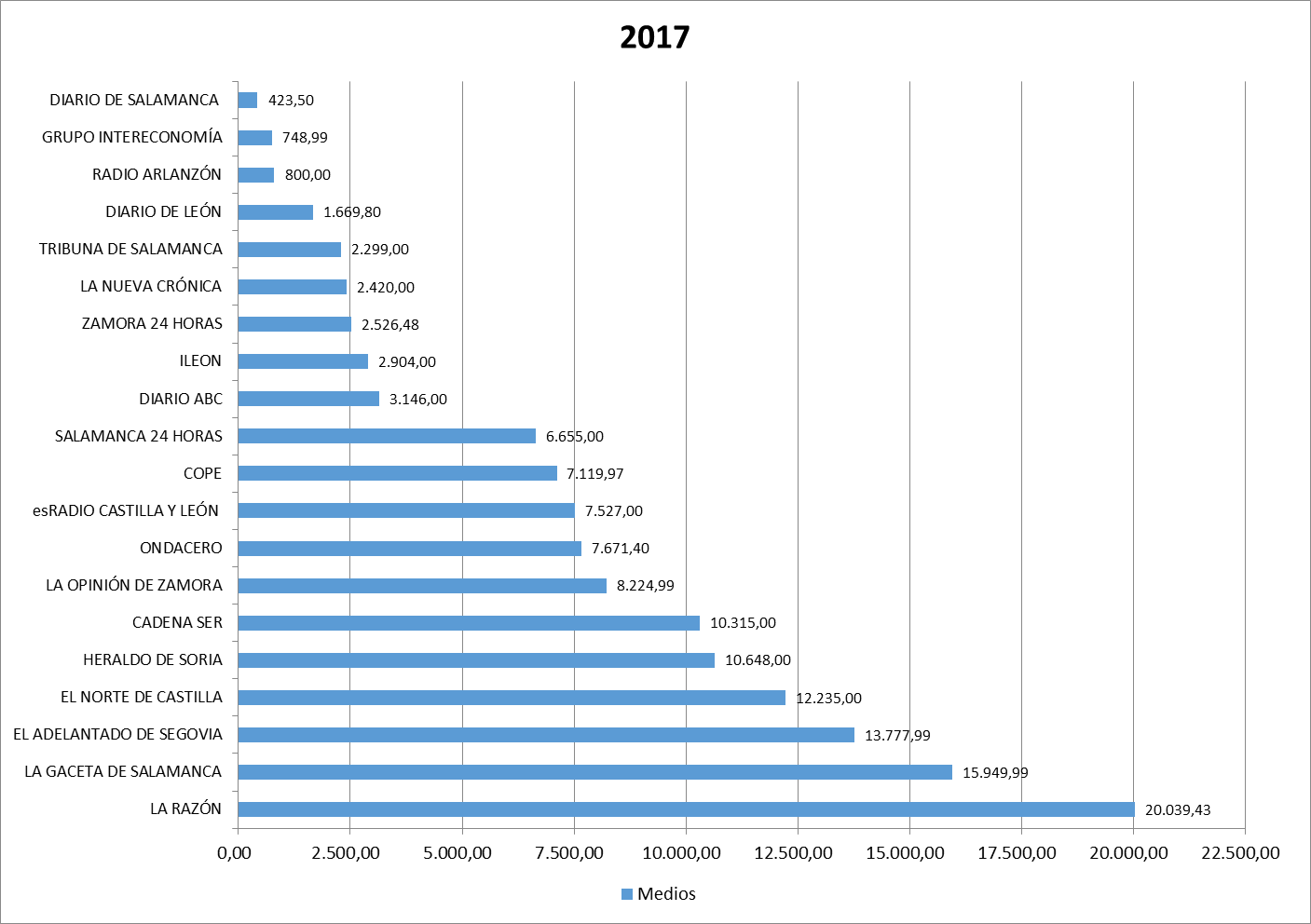This screenshot has height=924, width=1311.
Task: Click the LA RAZÓN bar
Action: tap(686, 809)
